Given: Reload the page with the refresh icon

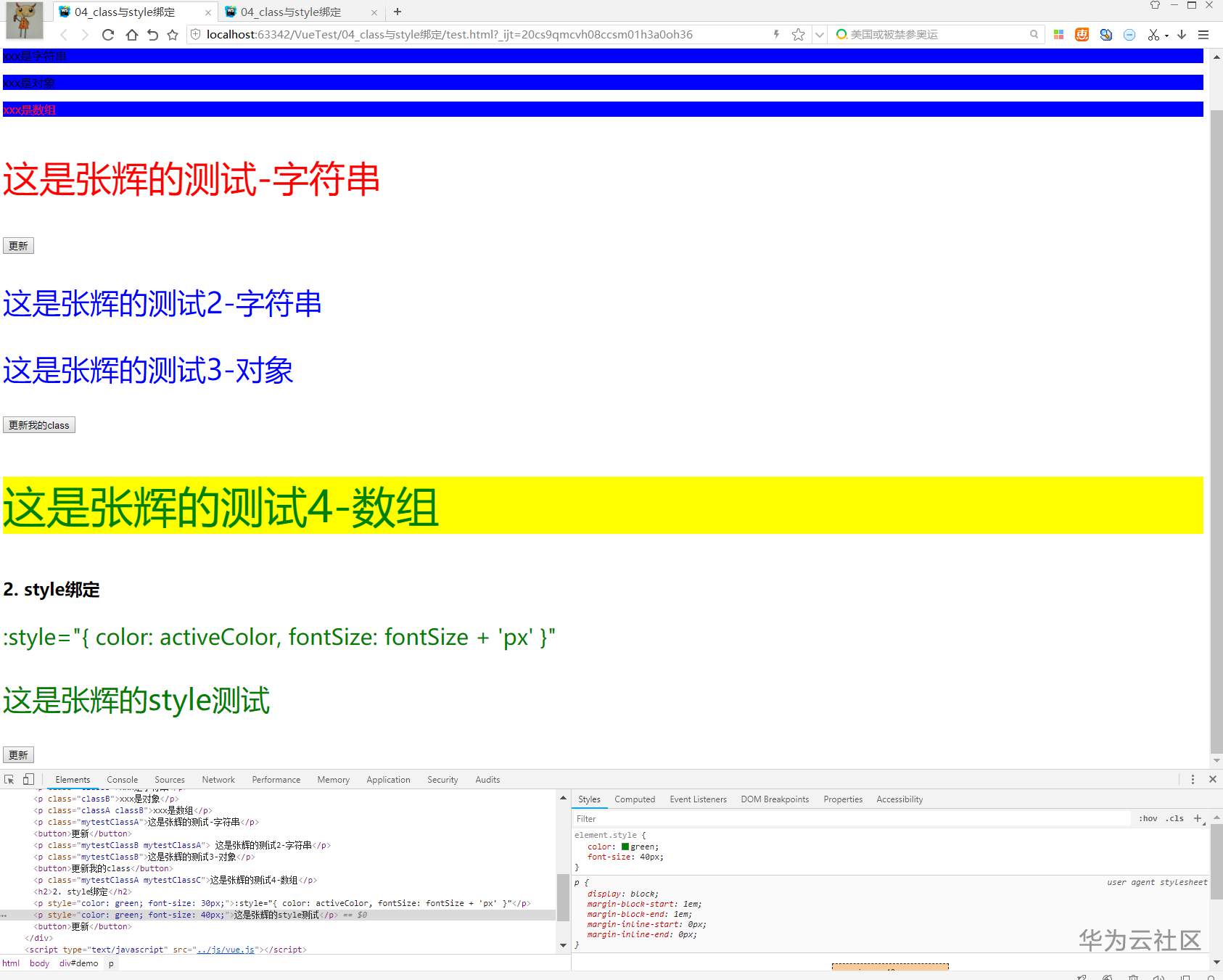Looking at the screenshot, I should click(x=108, y=35).
